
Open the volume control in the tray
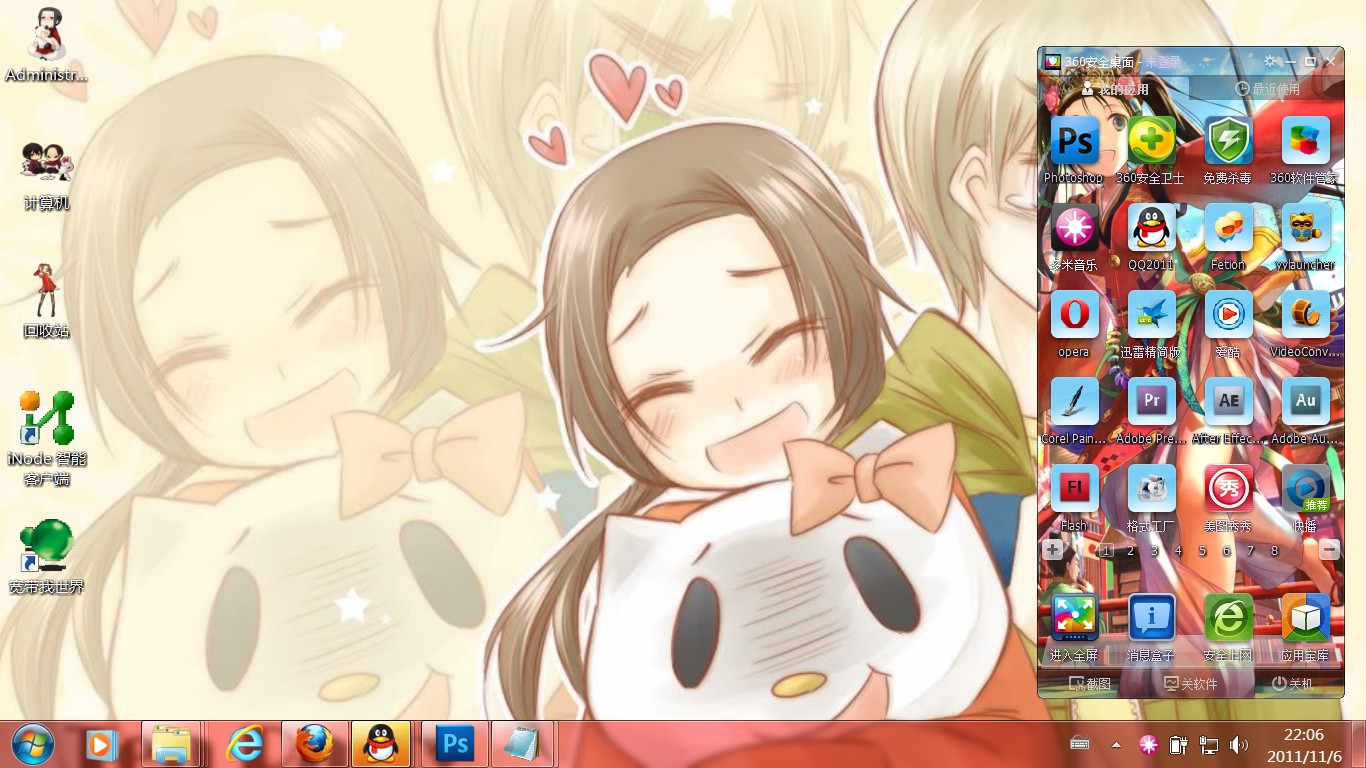coord(1239,745)
